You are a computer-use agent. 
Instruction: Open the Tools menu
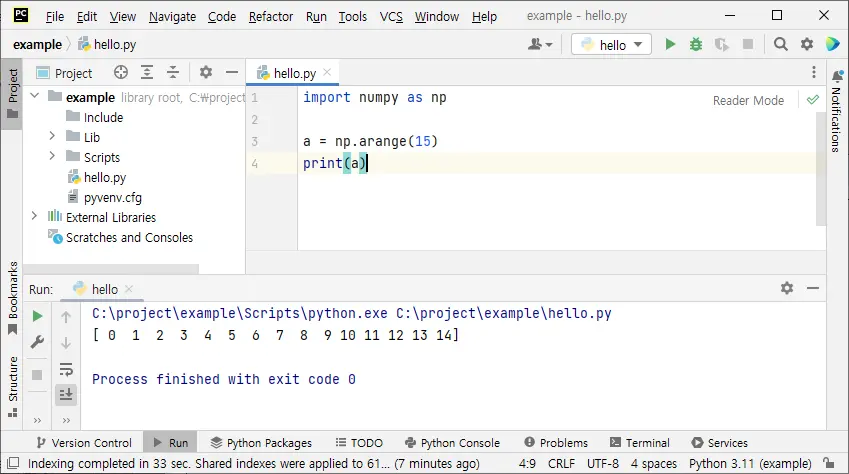352,17
